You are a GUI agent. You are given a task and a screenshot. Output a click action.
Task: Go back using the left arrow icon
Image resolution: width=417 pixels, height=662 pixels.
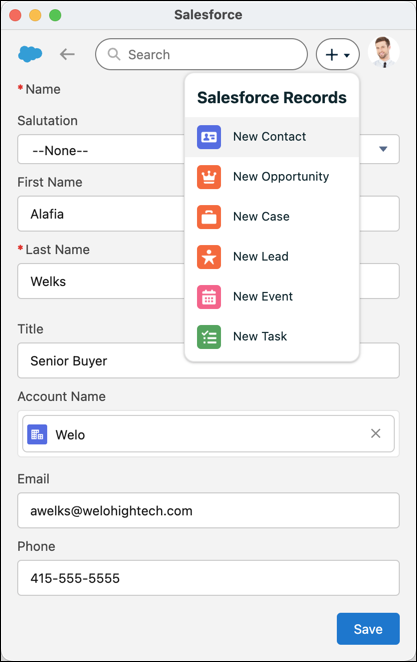point(67,54)
